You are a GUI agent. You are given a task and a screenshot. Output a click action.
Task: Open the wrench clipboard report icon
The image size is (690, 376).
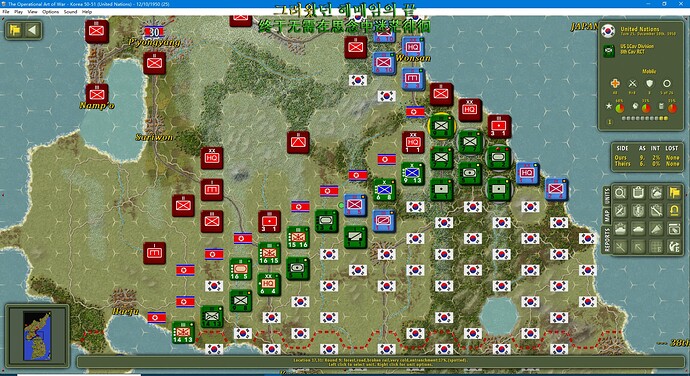pyautogui.click(x=656, y=210)
